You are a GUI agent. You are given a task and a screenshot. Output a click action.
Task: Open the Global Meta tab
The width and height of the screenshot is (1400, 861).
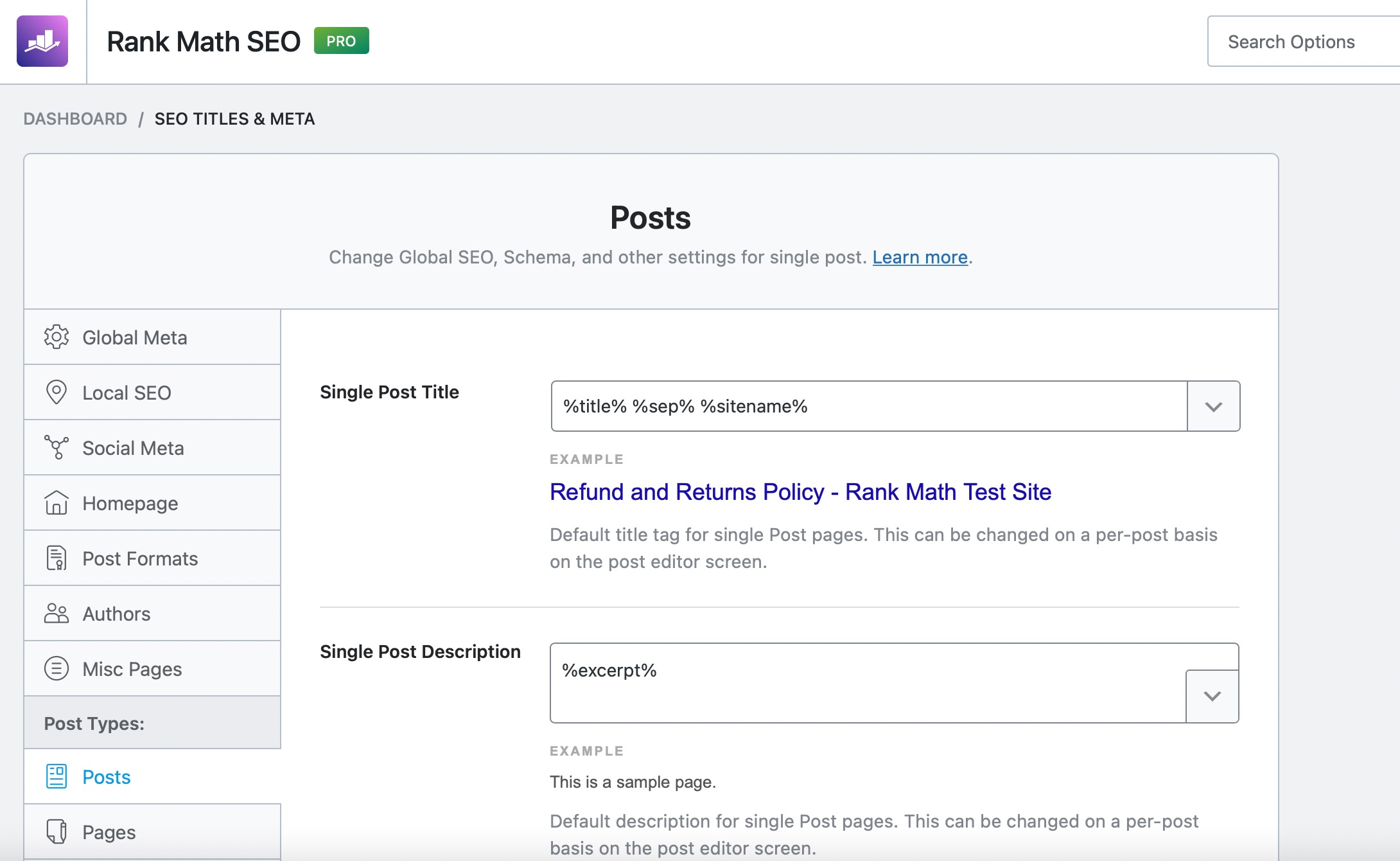(152, 337)
